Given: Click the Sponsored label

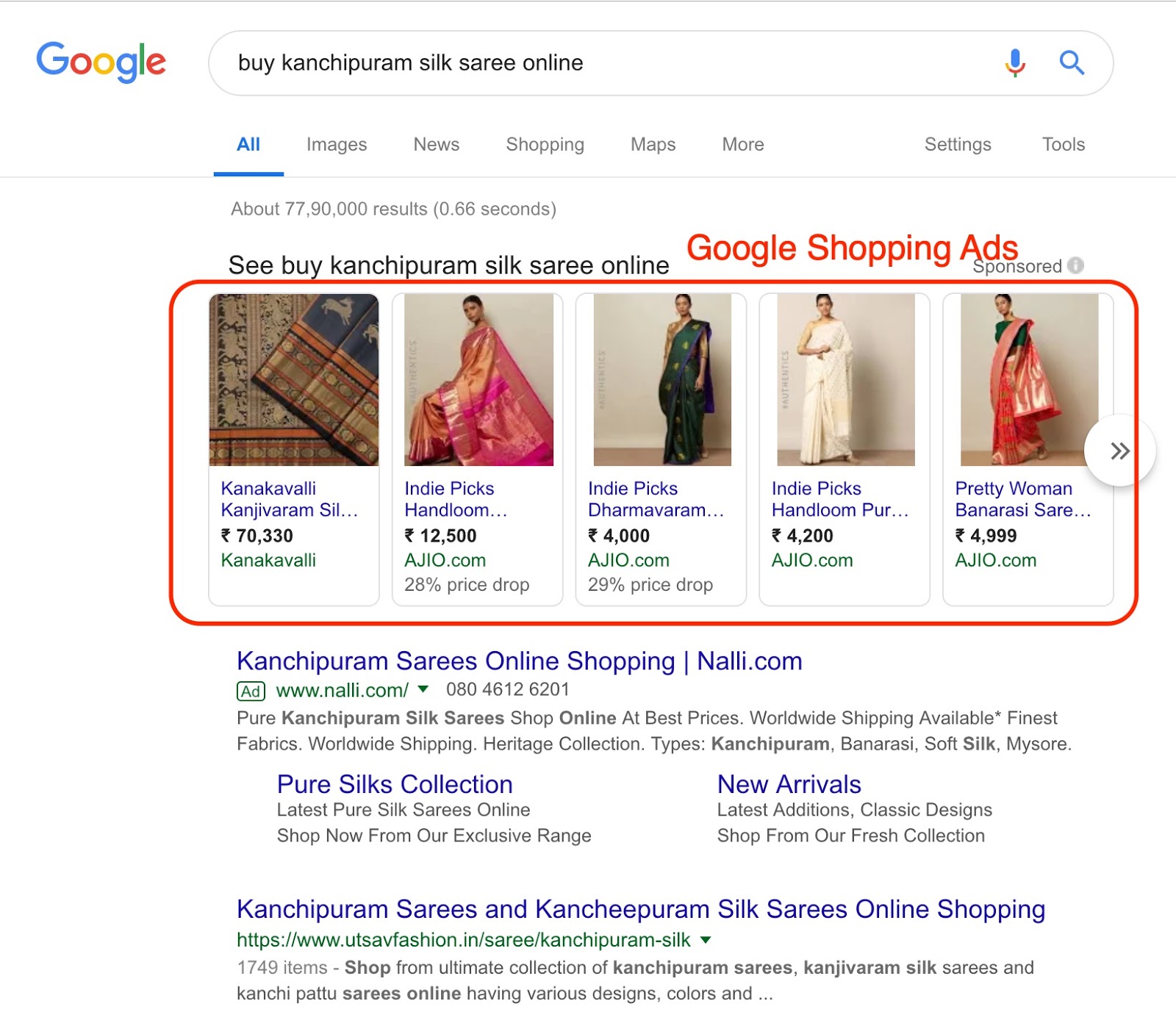Looking at the screenshot, I should [x=1018, y=266].
